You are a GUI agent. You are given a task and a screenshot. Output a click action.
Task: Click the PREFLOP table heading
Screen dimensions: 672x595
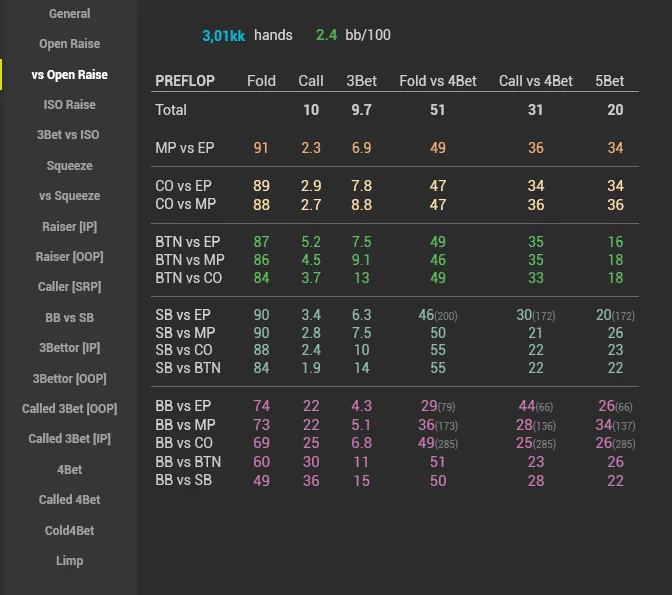point(187,81)
